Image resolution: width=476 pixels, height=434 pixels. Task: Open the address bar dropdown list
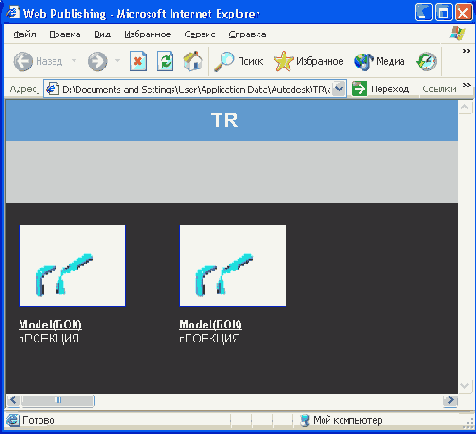tap(339, 89)
